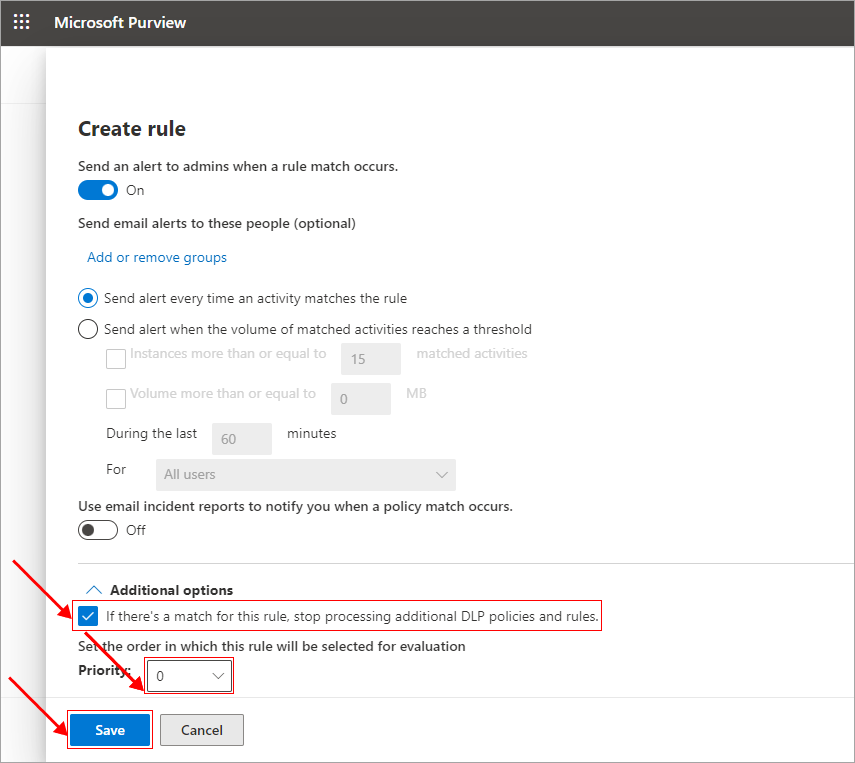Open the app launcher waffle icon
The image size is (855, 763).
pos(21,22)
